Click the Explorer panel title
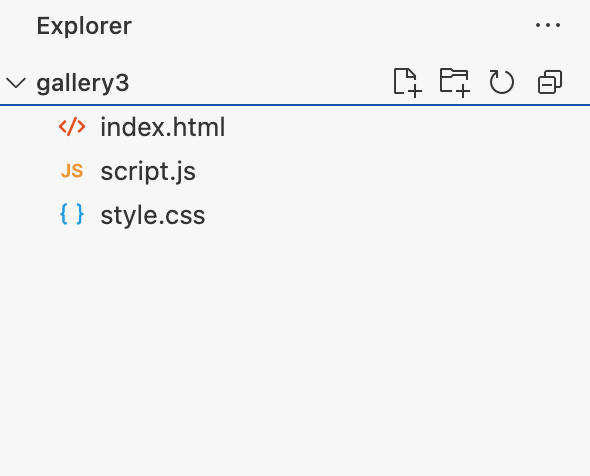Viewport: 590px width, 476px height. tap(84, 26)
